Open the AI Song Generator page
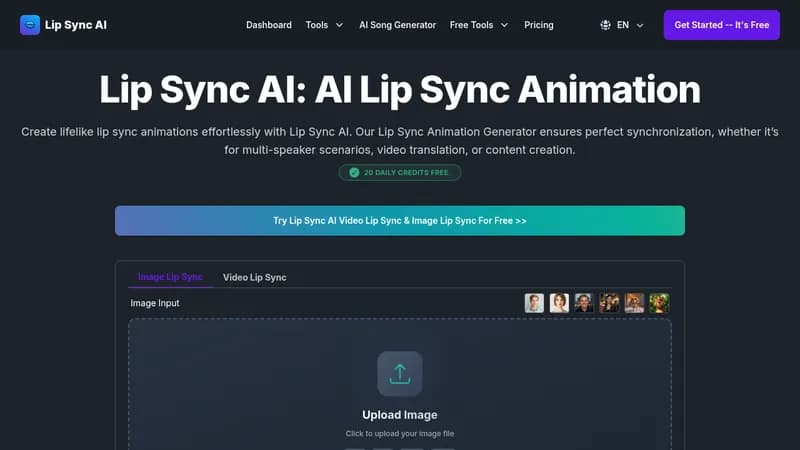Viewport: 800px width, 450px height. pyautogui.click(x=397, y=25)
